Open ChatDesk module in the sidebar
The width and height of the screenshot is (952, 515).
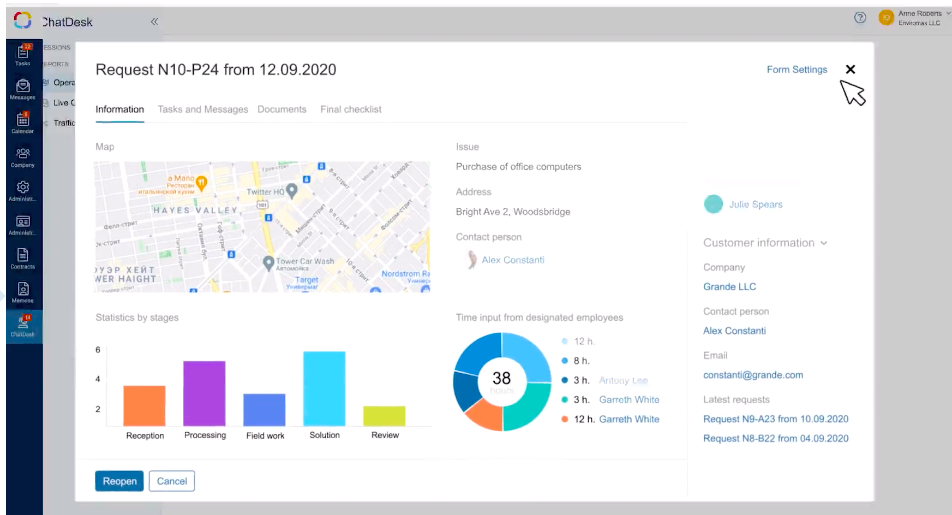[x=23, y=326]
